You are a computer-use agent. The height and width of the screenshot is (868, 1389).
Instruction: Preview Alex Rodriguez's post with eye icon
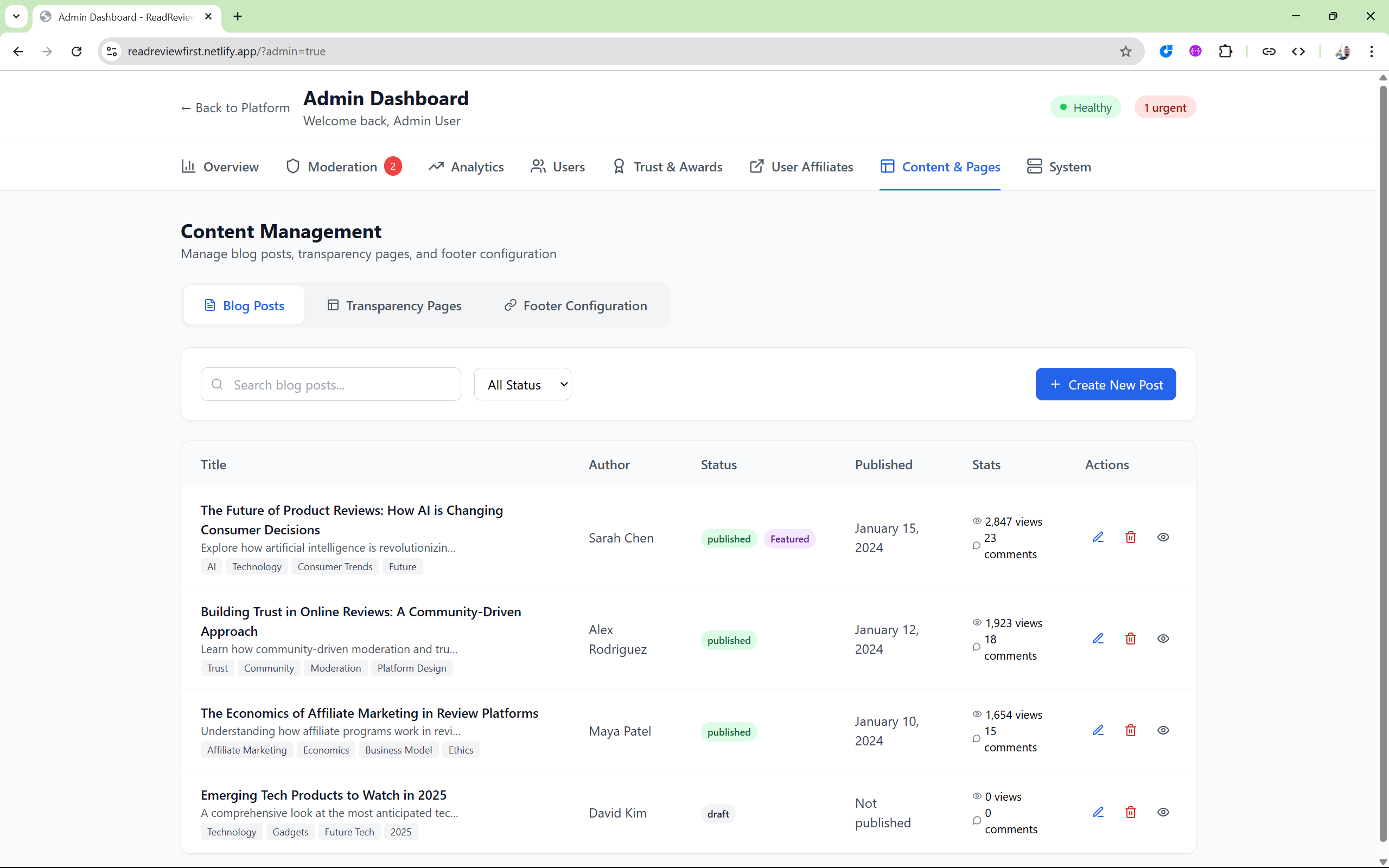tap(1163, 639)
